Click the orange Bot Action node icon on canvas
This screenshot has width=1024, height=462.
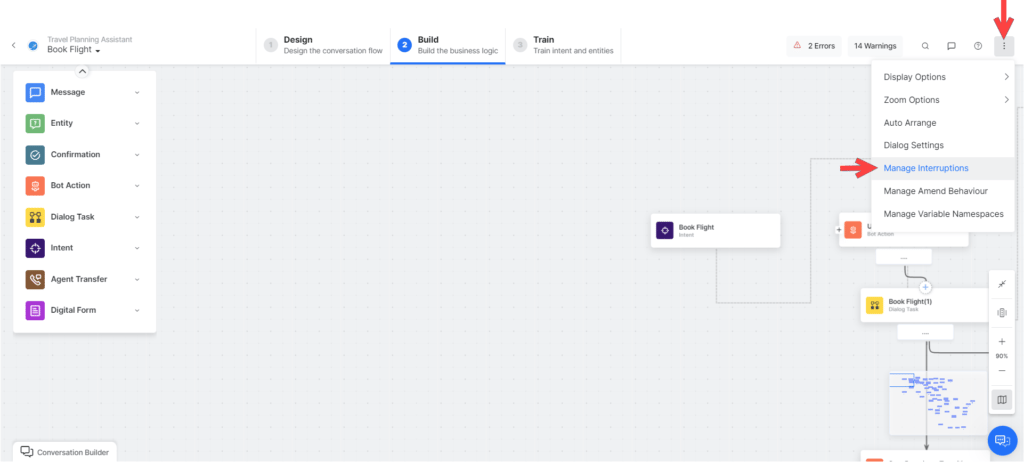pos(853,230)
